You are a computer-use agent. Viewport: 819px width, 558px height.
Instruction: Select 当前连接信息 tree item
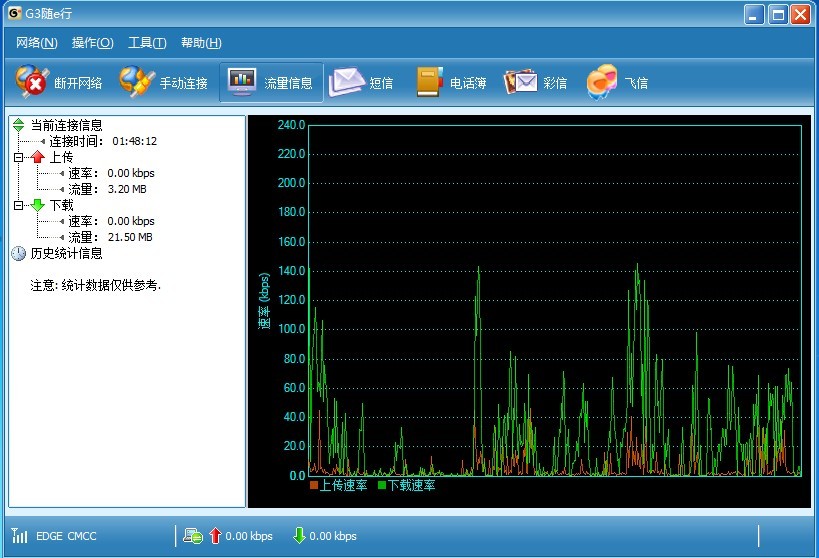[x=66, y=125]
